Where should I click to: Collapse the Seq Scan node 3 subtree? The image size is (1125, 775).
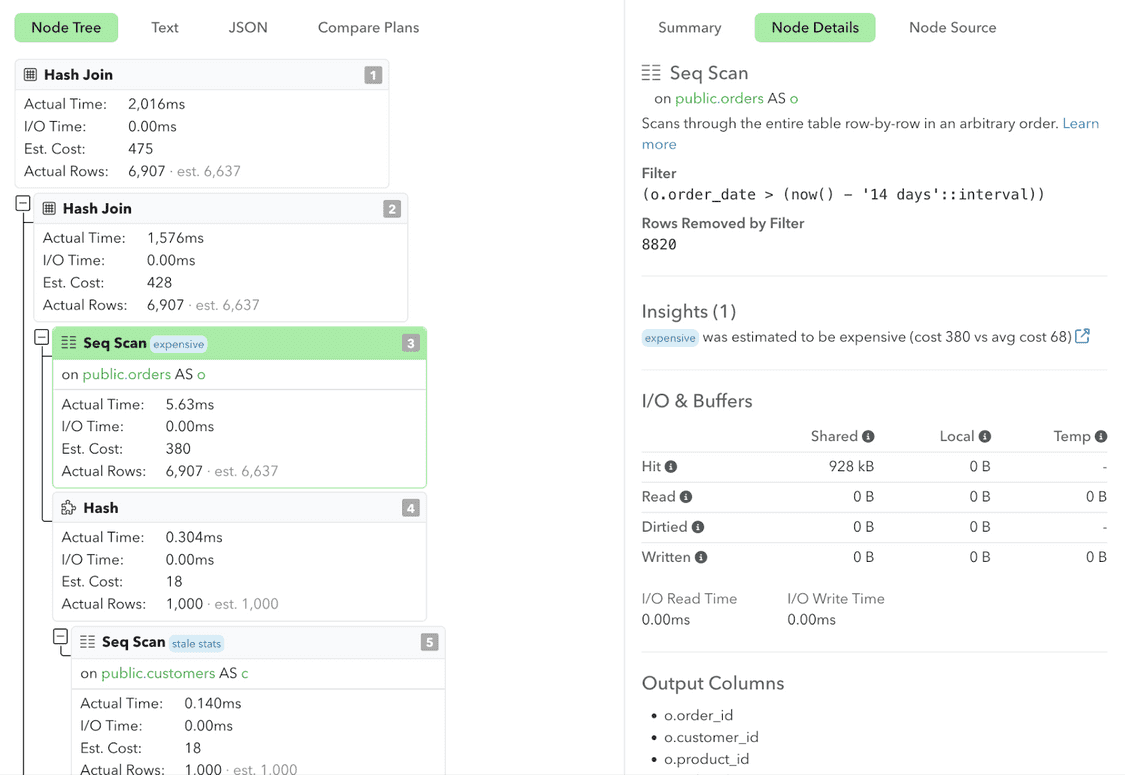tap(41, 337)
